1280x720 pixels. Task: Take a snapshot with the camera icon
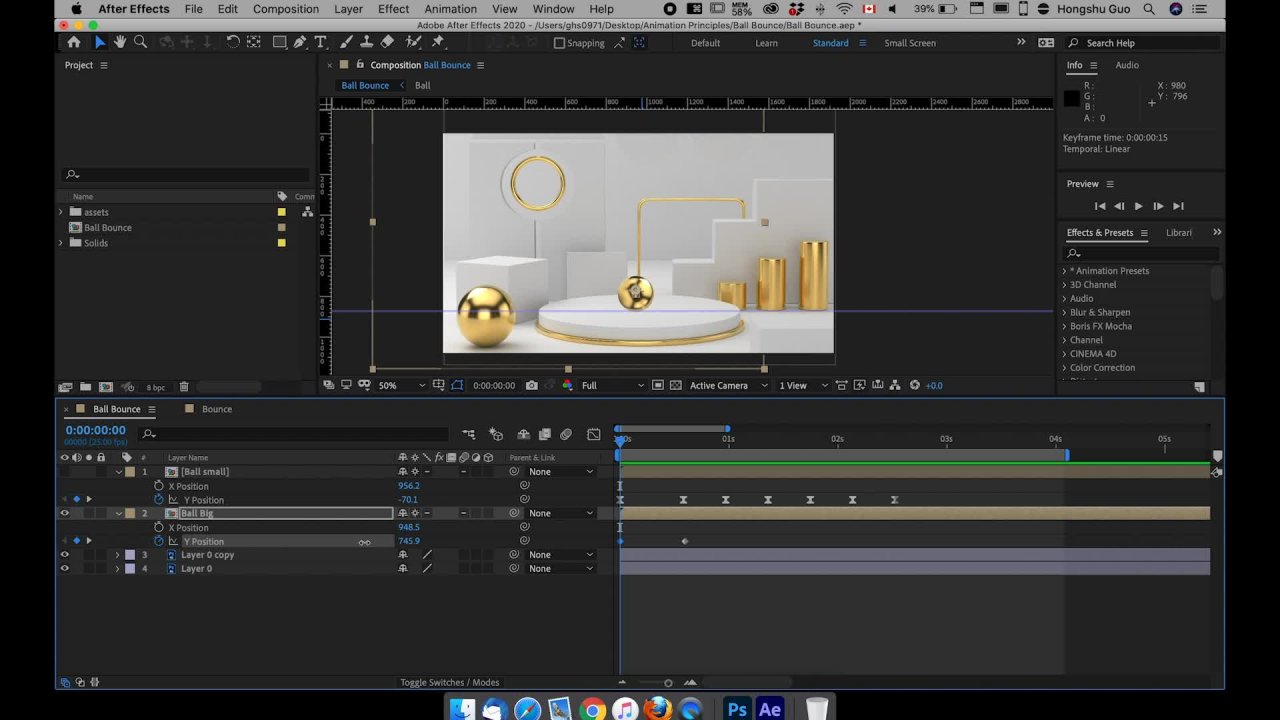point(531,385)
